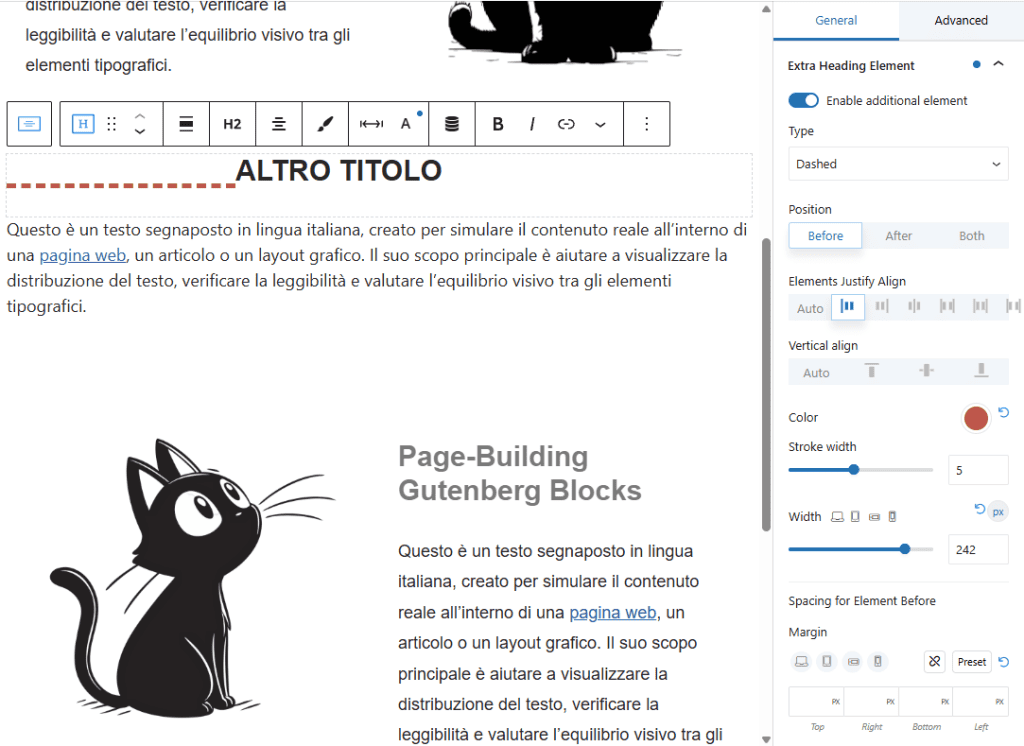The height and width of the screenshot is (746, 1024).
Task: Select the parent block button in toolbar
Action: pyautogui.click(x=29, y=123)
